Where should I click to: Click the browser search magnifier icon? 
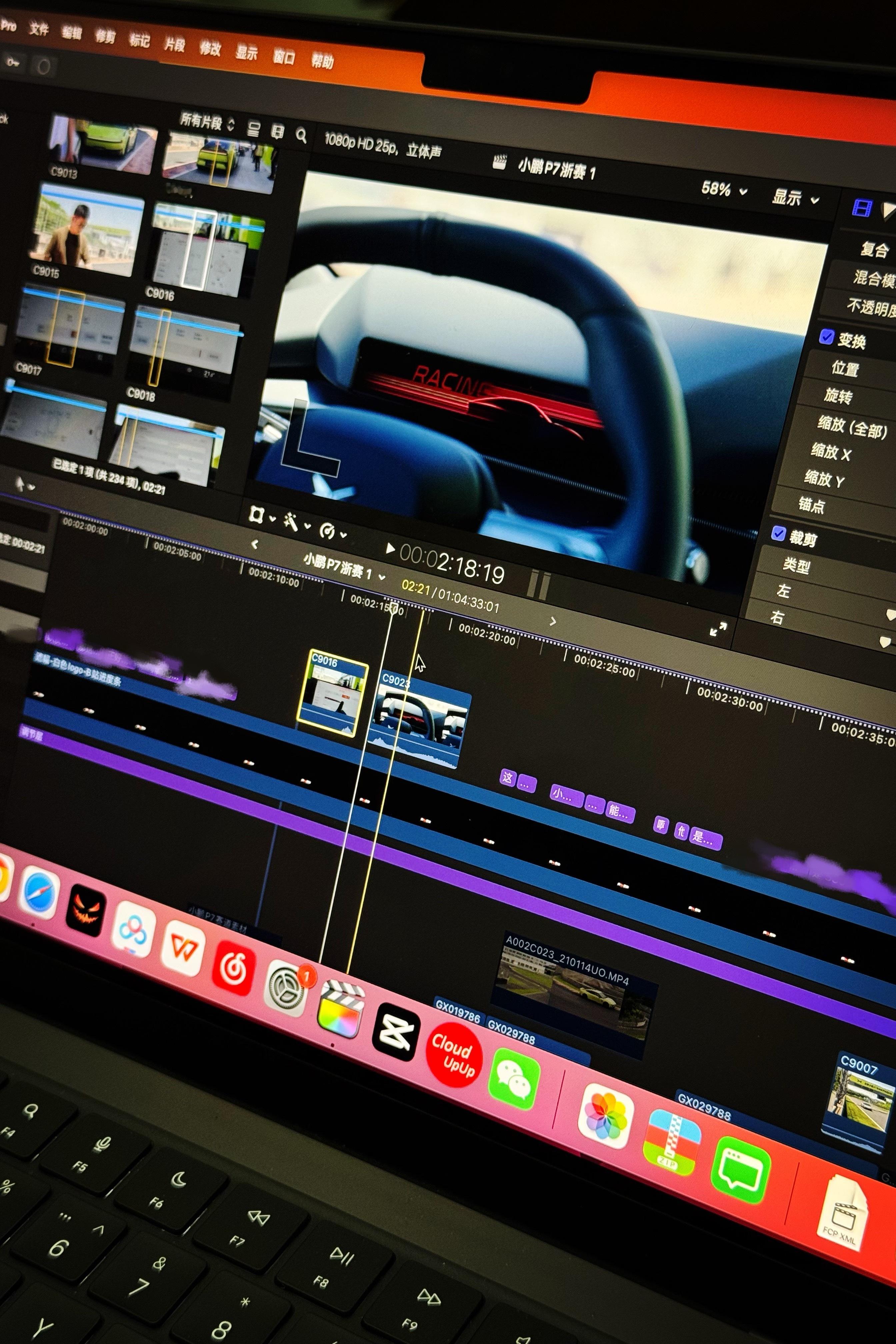point(301,135)
